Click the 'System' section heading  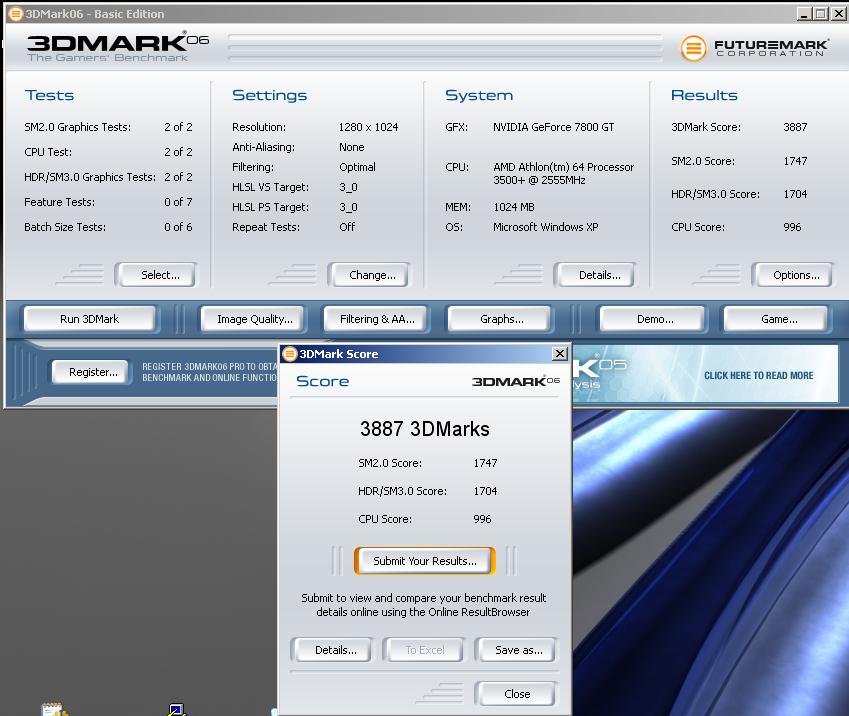[479, 95]
